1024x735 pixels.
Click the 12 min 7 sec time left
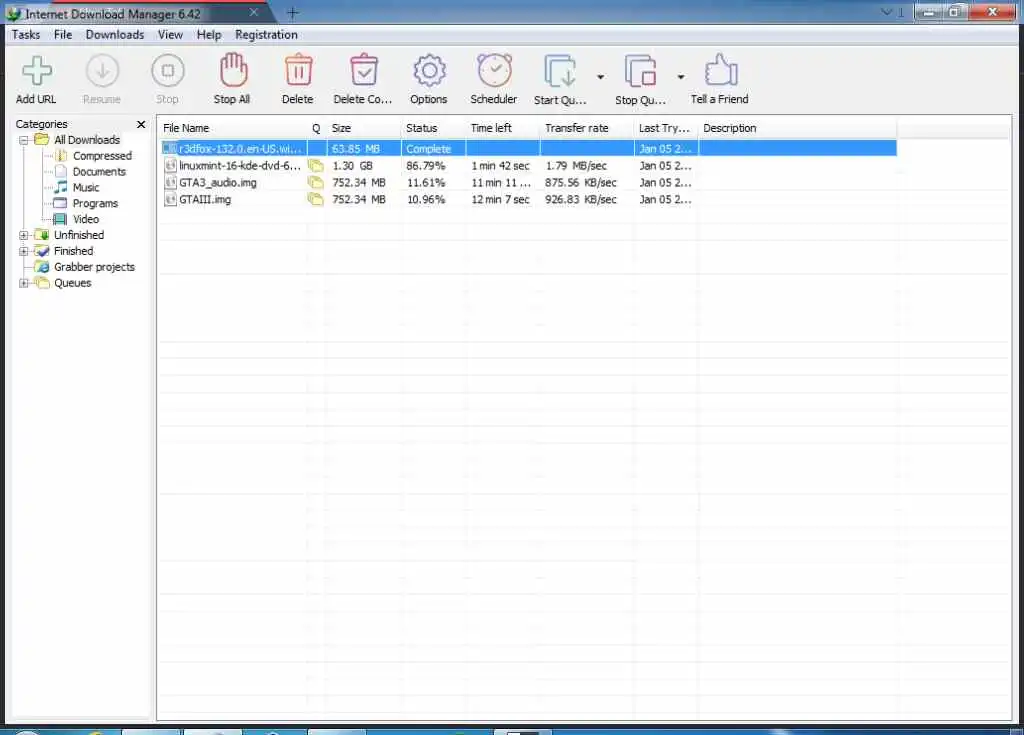point(500,199)
